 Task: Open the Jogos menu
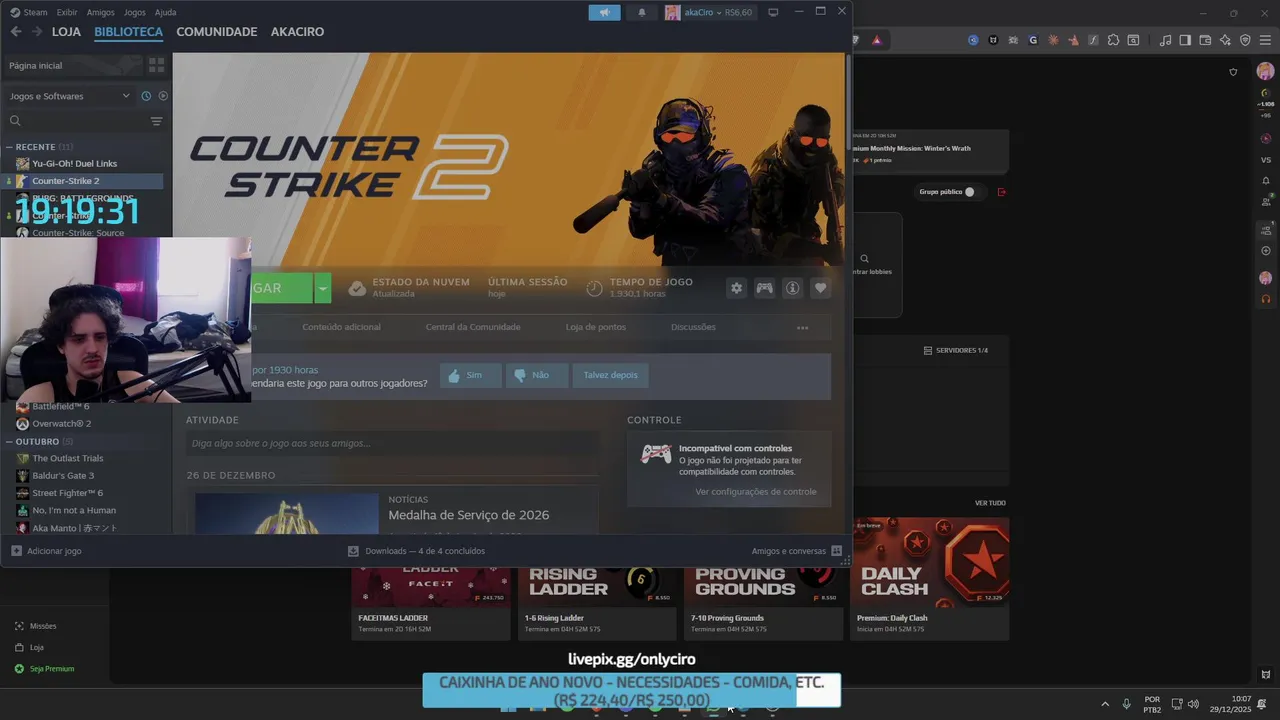pos(135,12)
